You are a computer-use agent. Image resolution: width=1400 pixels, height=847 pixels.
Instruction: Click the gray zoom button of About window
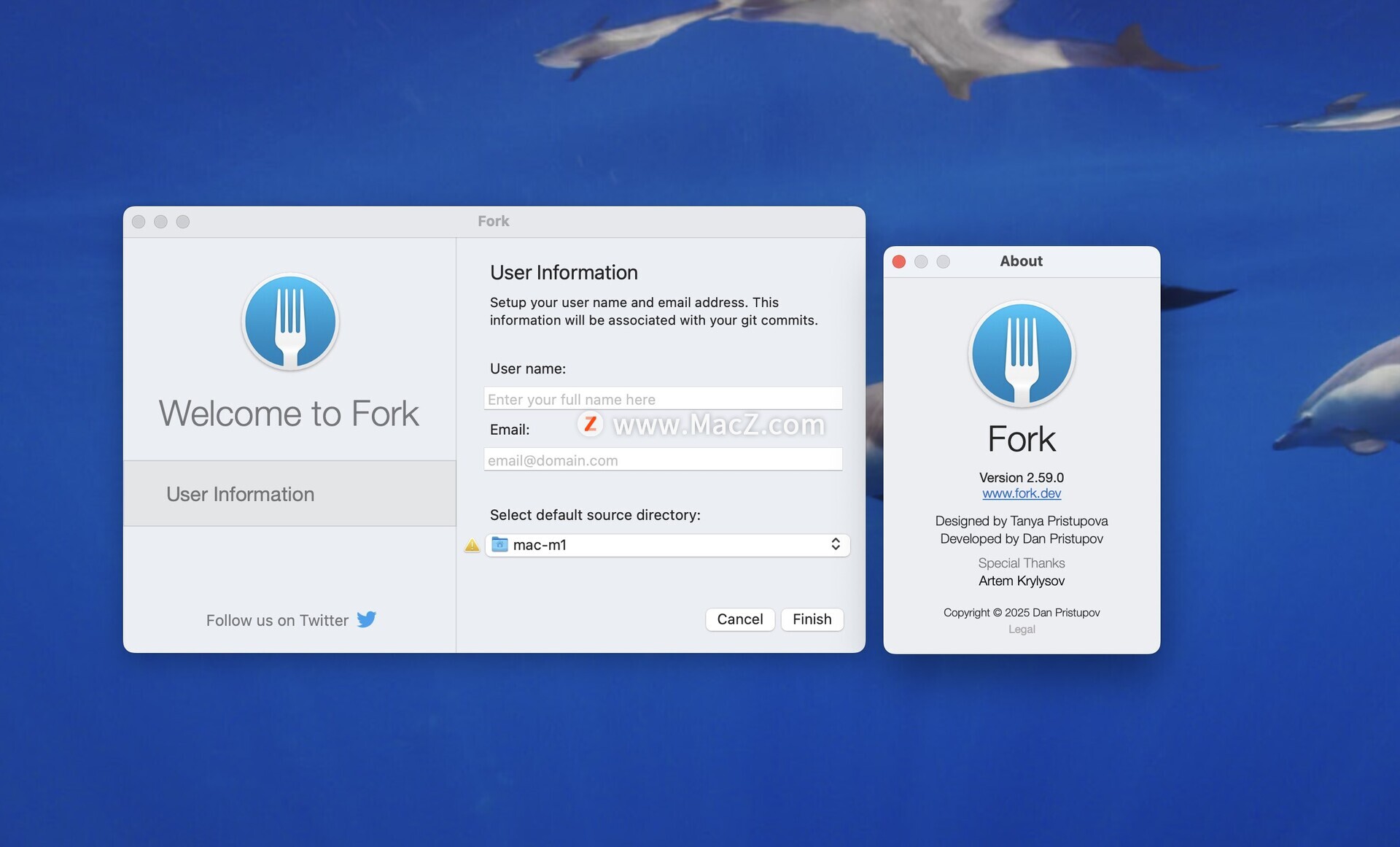[x=943, y=262]
